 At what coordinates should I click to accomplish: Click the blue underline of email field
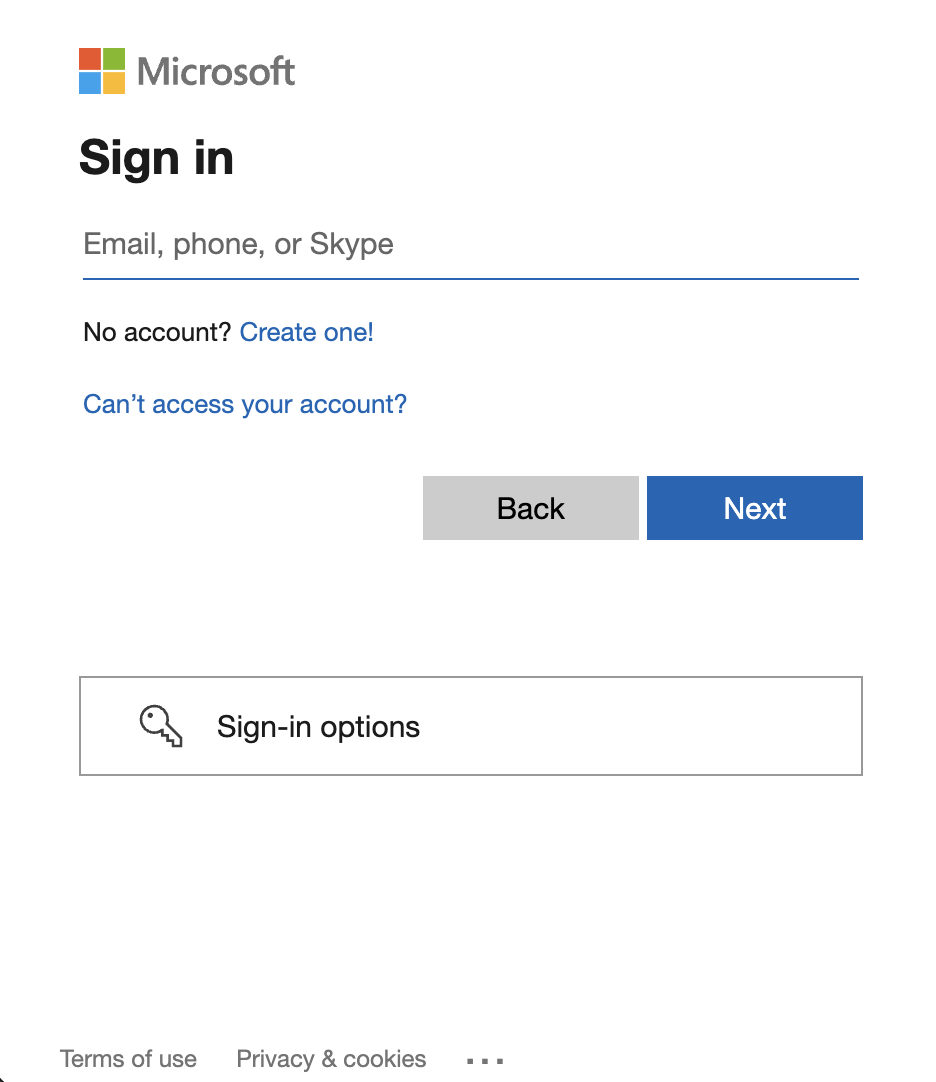471,279
